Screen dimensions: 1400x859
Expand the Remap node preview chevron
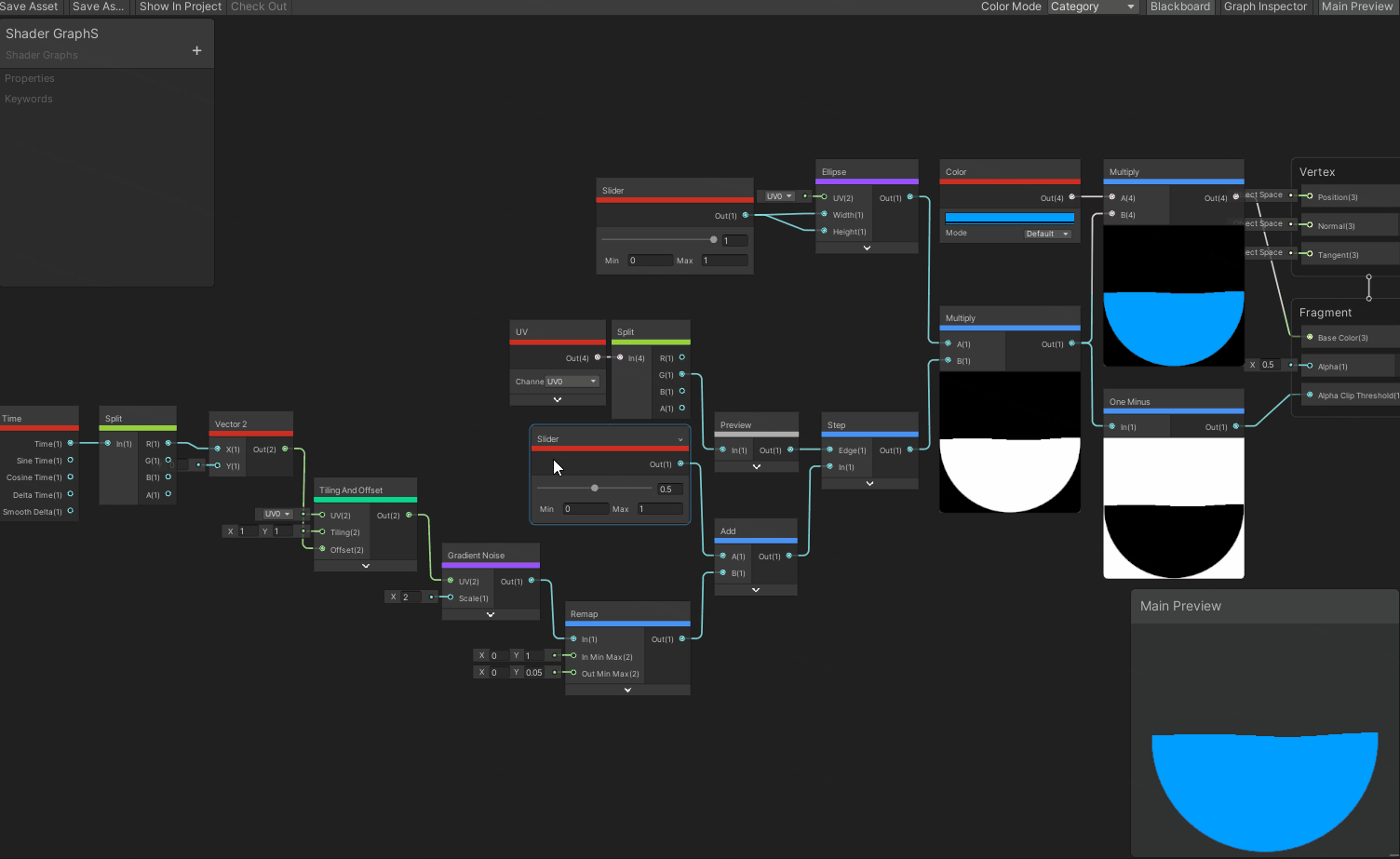[x=627, y=690]
